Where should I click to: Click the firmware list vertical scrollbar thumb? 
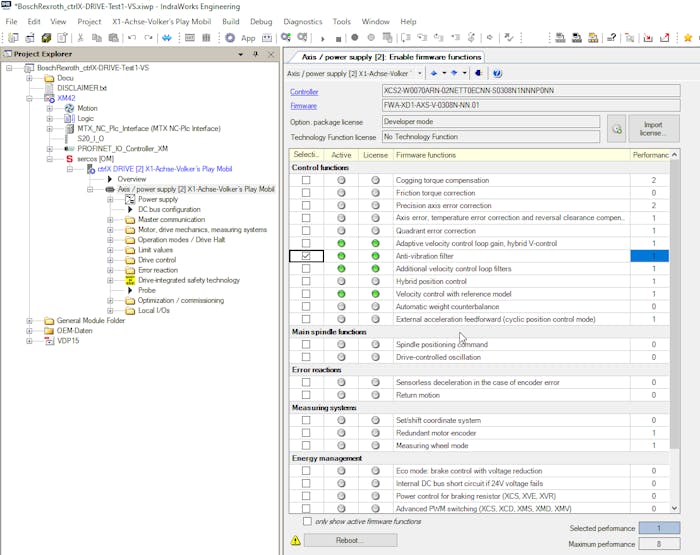click(675, 305)
